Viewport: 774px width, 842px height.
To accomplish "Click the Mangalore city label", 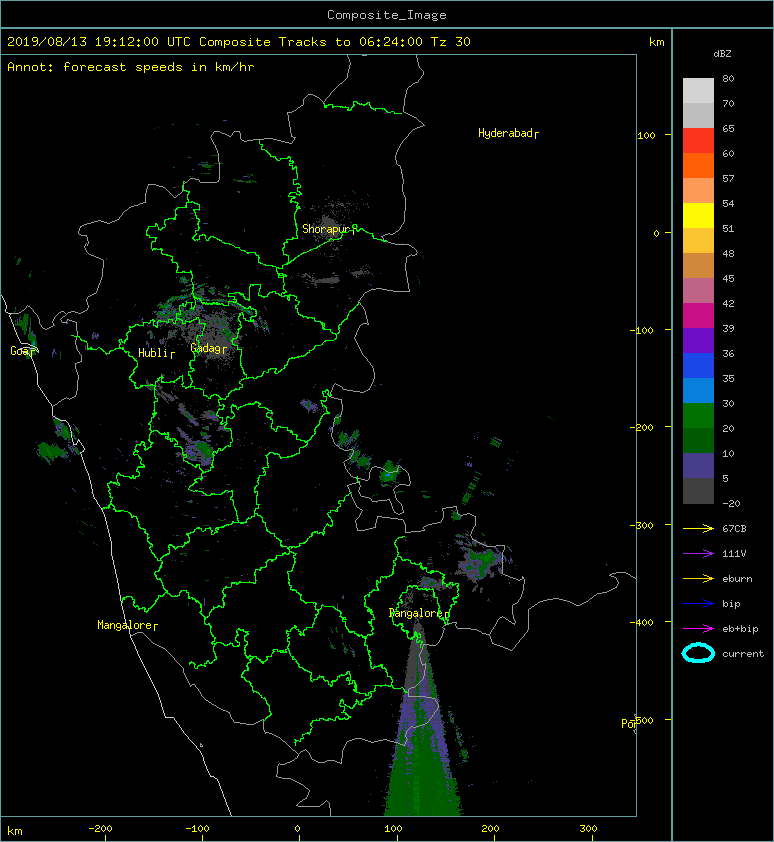I will 127,625.
